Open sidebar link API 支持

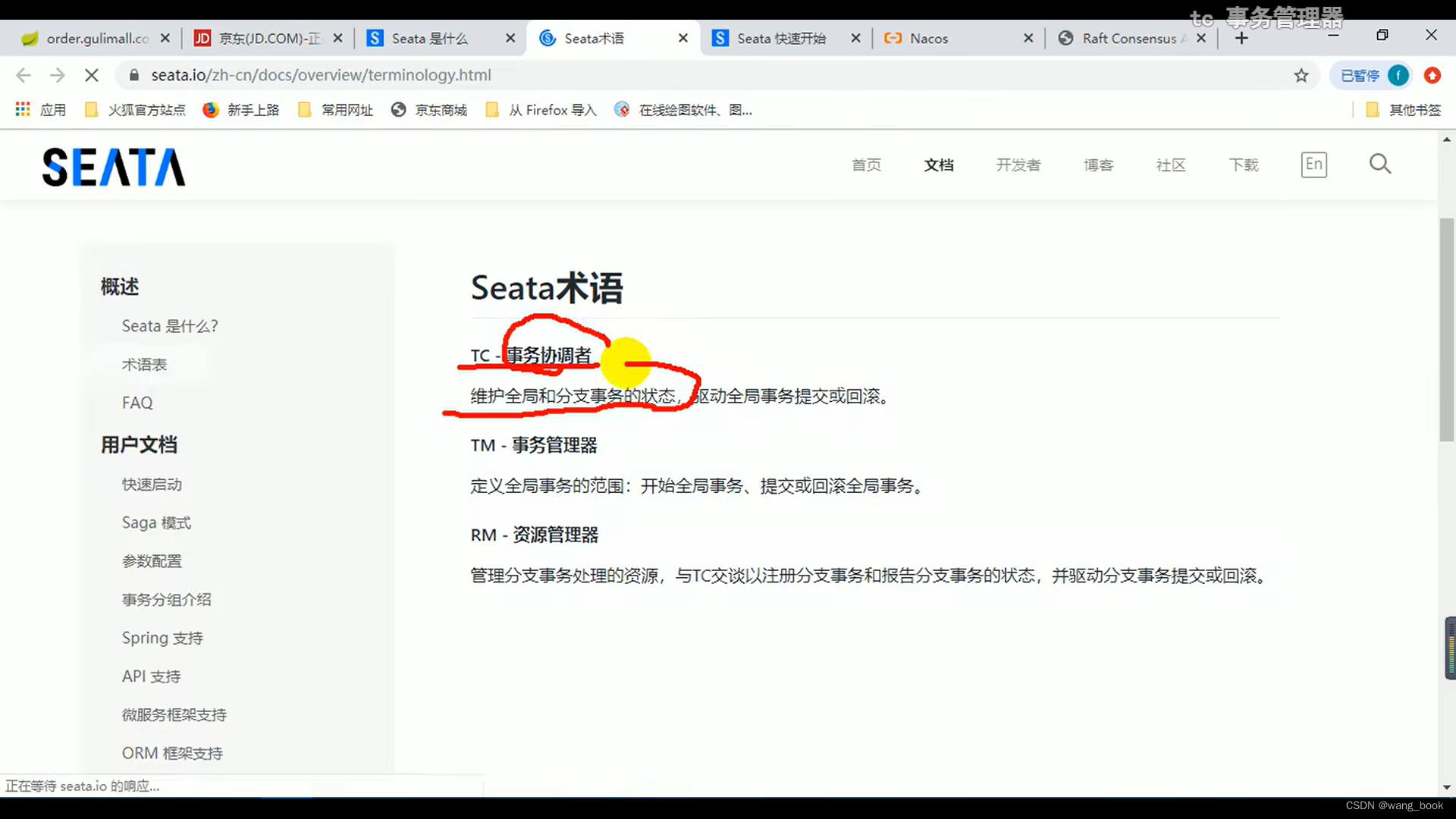click(151, 676)
